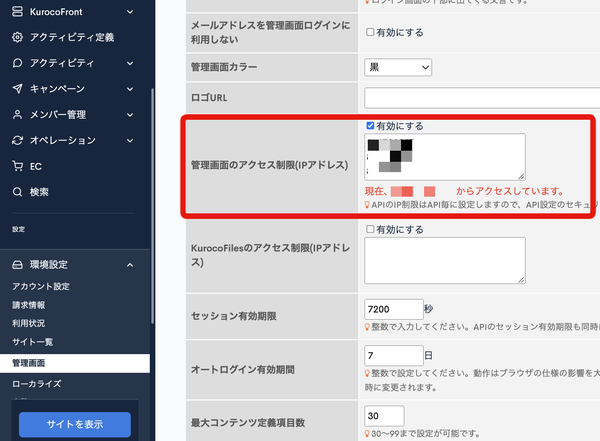Open the 管理画面カラー dropdown
The height and width of the screenshot is (441, 600).
[x=398, y=67]
